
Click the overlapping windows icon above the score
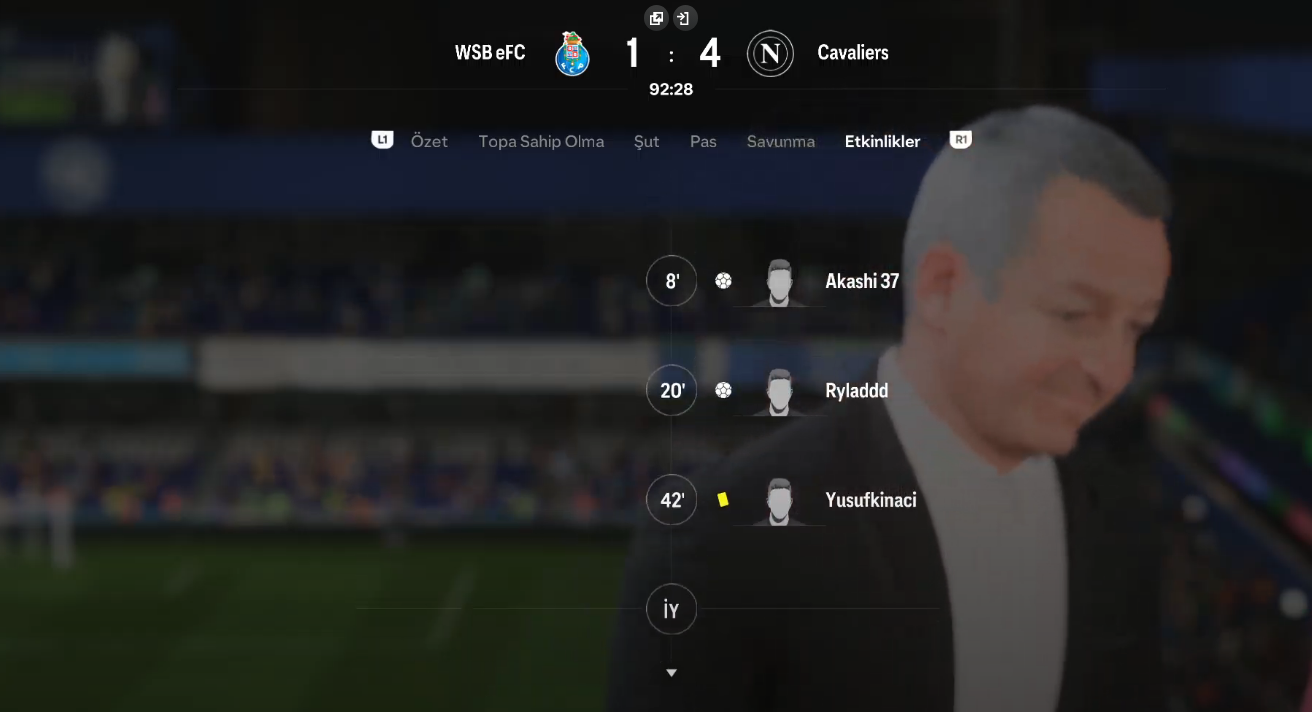656,18
